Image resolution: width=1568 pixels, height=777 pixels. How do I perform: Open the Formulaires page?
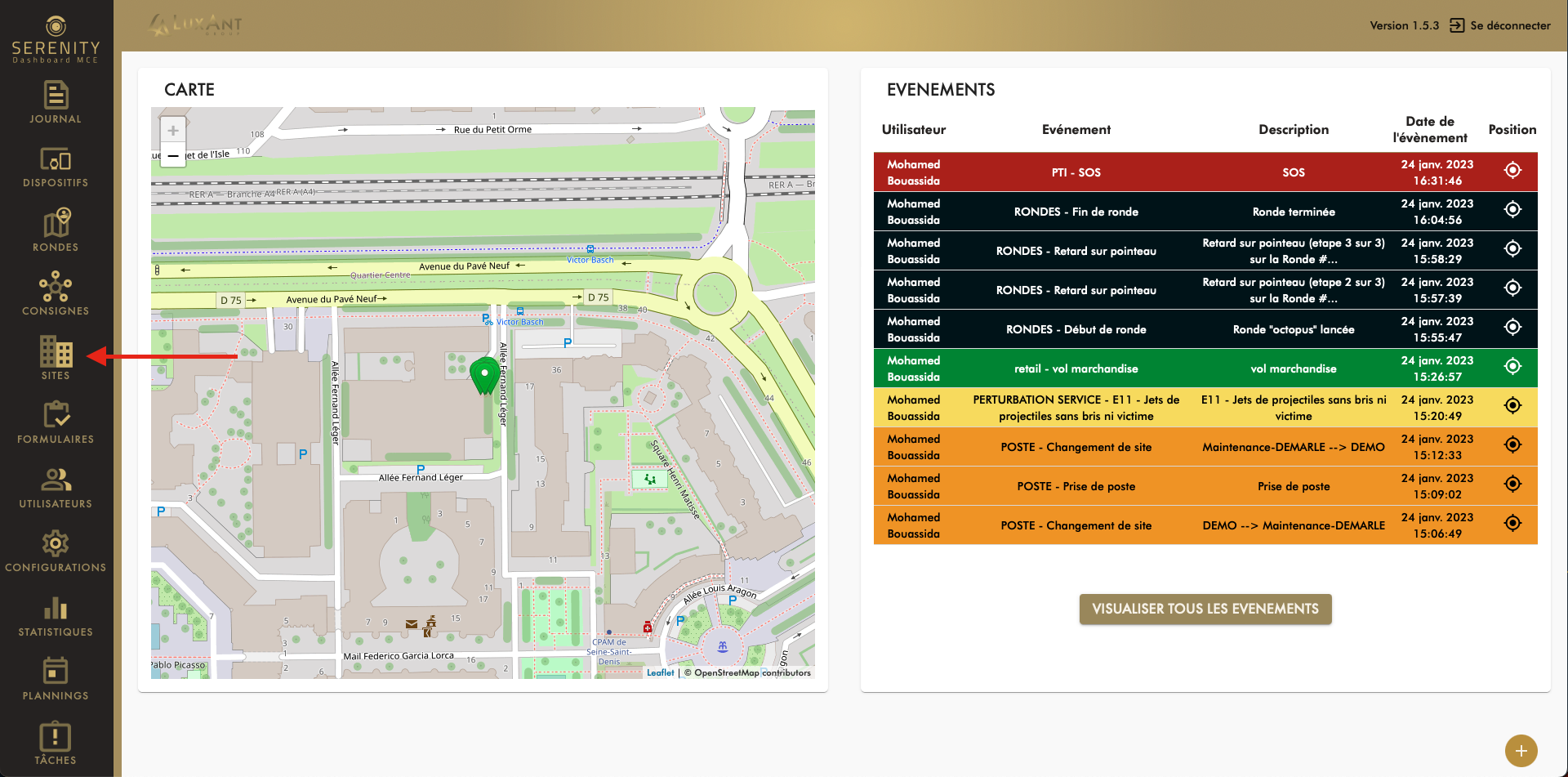click(56, 422)
